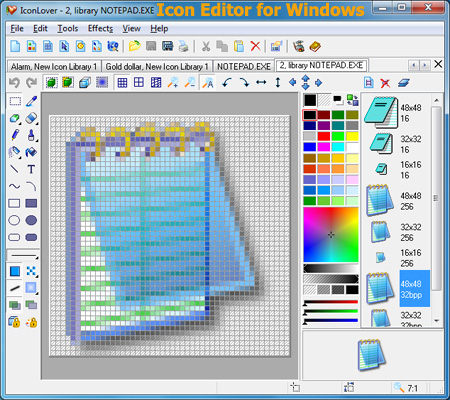Click the image list scroll down arrow

tap(437, 321)
